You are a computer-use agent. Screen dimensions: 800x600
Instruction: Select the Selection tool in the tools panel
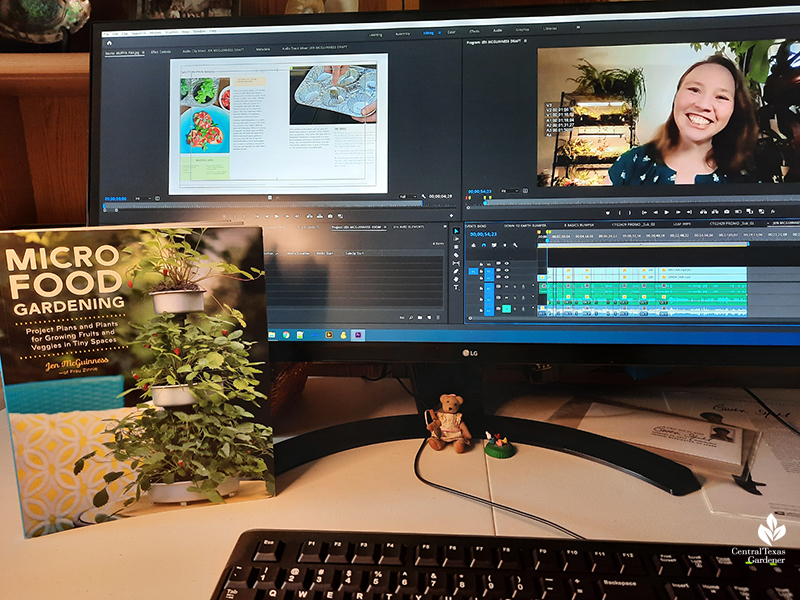[x=456, y=231]
